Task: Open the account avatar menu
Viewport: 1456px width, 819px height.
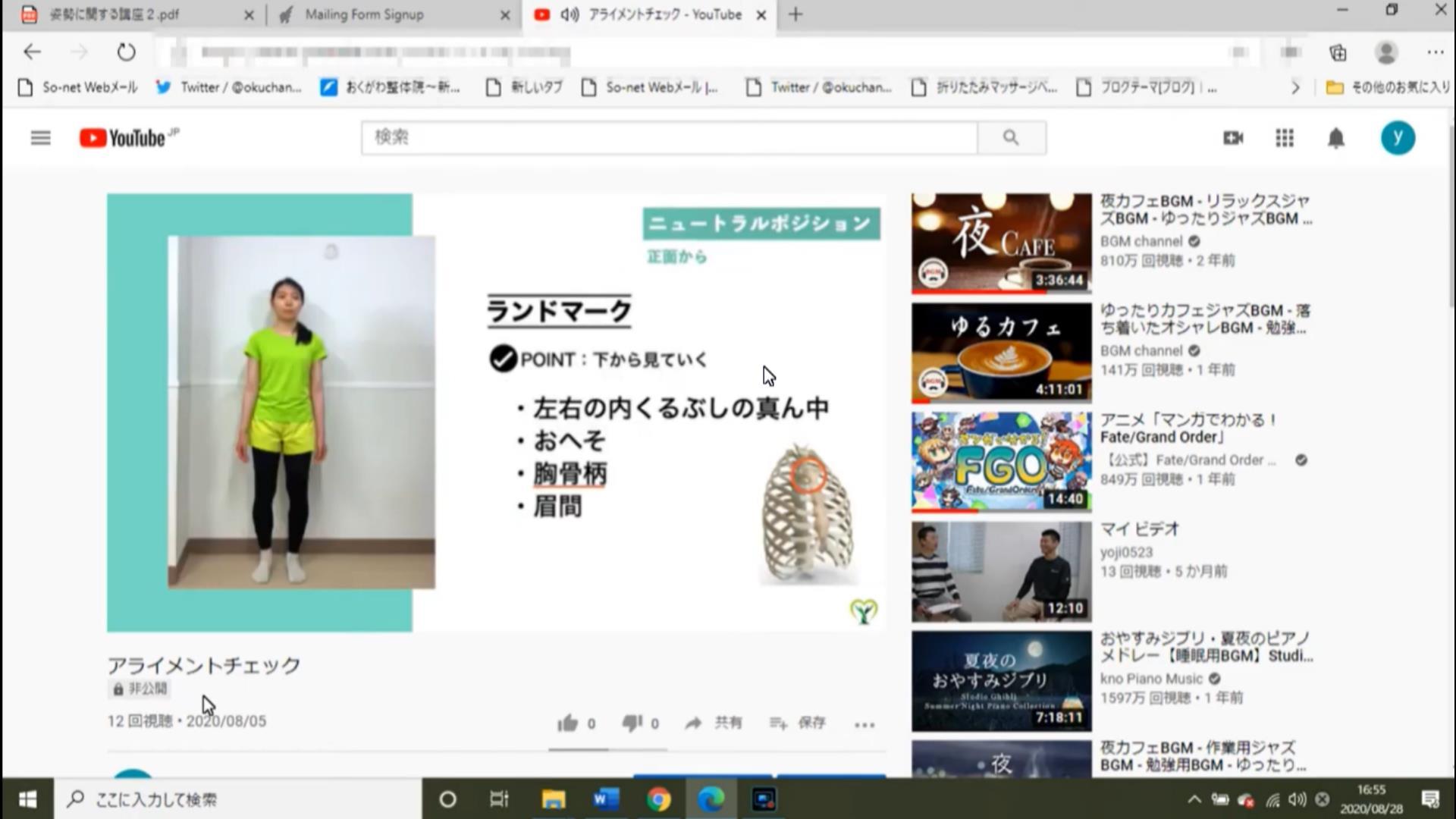Action: [x=1397, y=138]
